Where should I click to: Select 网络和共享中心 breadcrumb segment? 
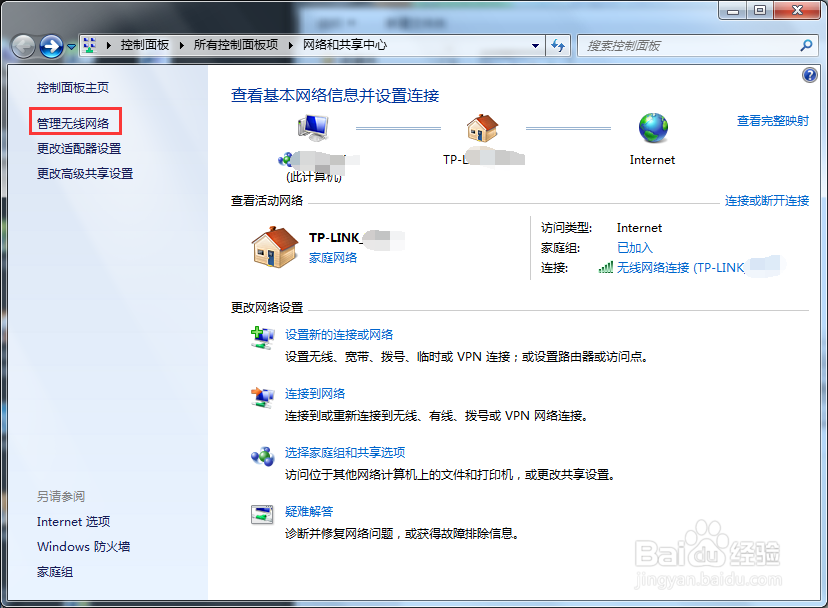click(x=345, y=45)
